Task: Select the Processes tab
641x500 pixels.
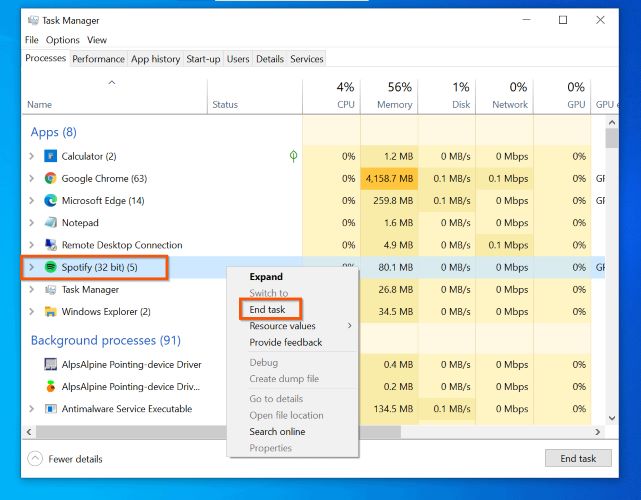Action: [45, 58]
